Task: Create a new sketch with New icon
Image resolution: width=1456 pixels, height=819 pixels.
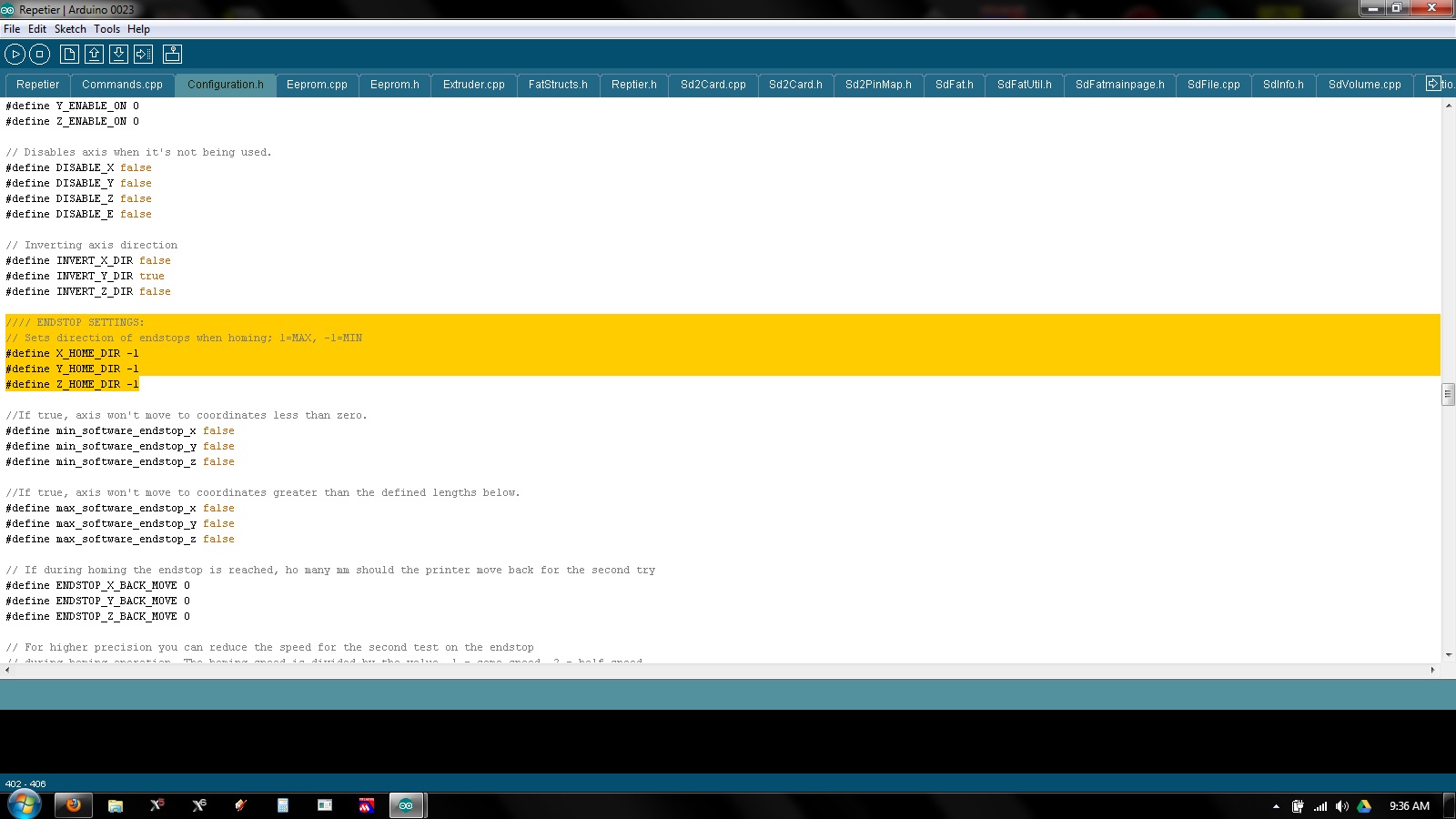Action: [x=69, y=55]
